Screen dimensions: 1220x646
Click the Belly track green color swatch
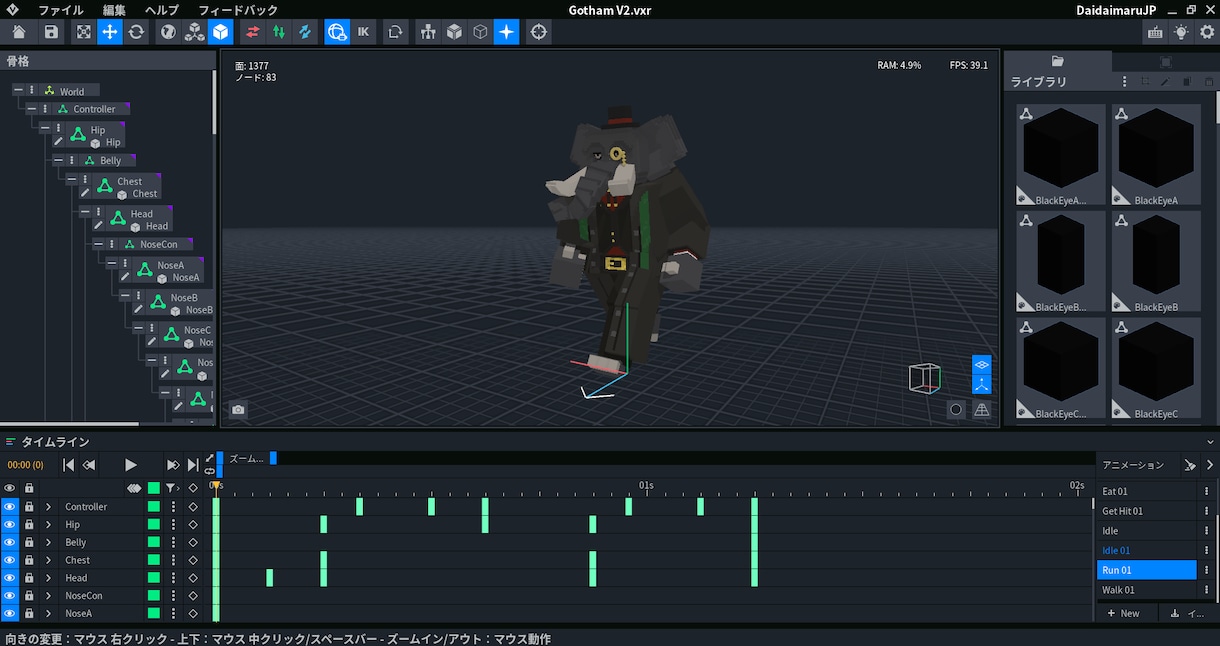(x=154, y=543)
